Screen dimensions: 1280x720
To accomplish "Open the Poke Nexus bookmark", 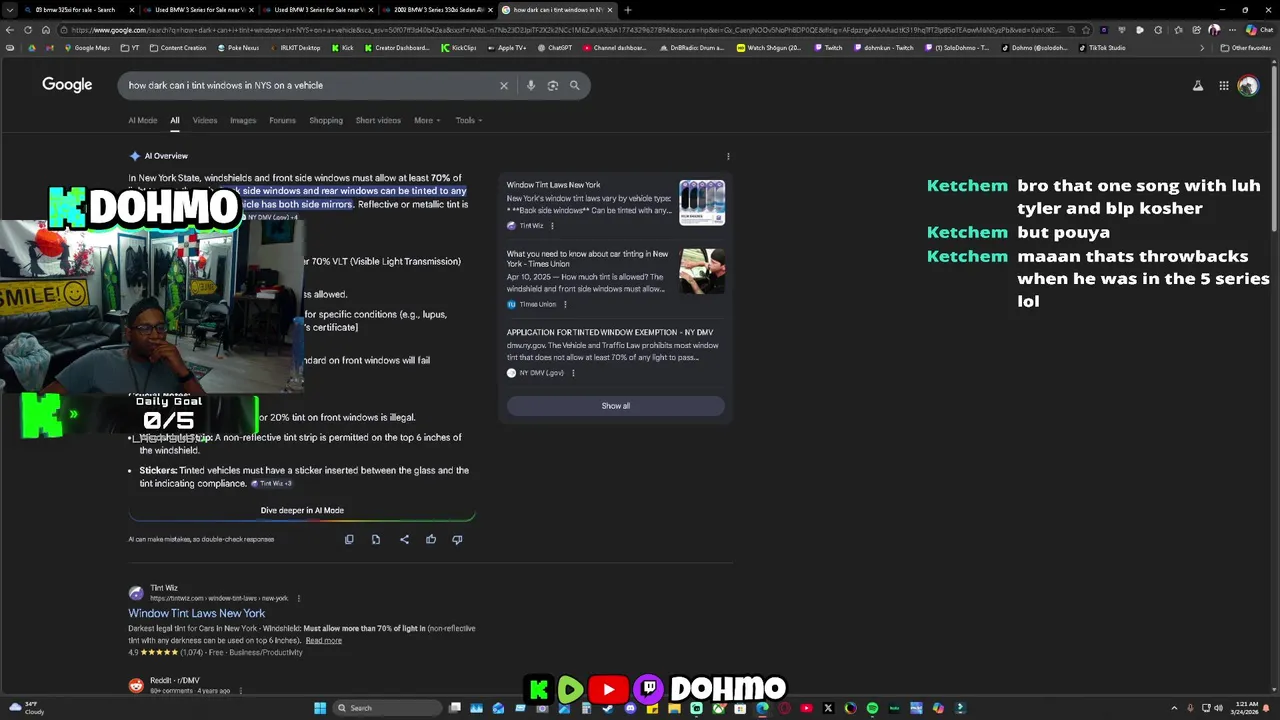I will 237,48.
